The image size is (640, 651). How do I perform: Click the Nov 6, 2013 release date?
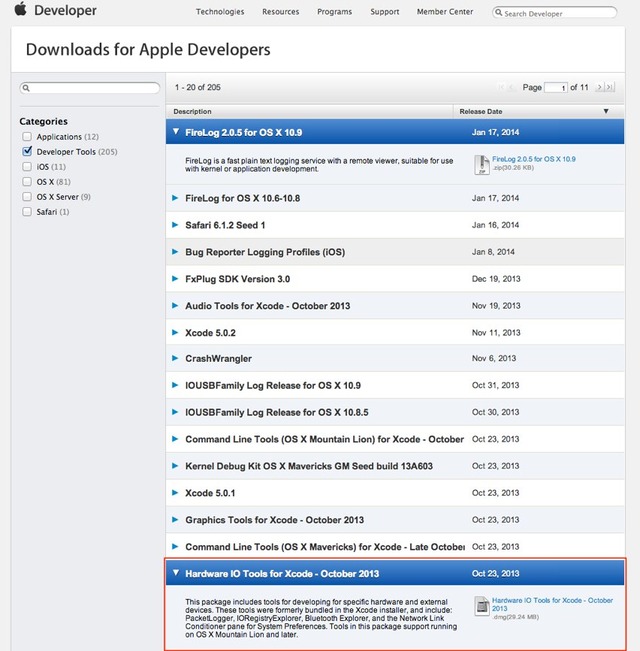pos(494,358)
